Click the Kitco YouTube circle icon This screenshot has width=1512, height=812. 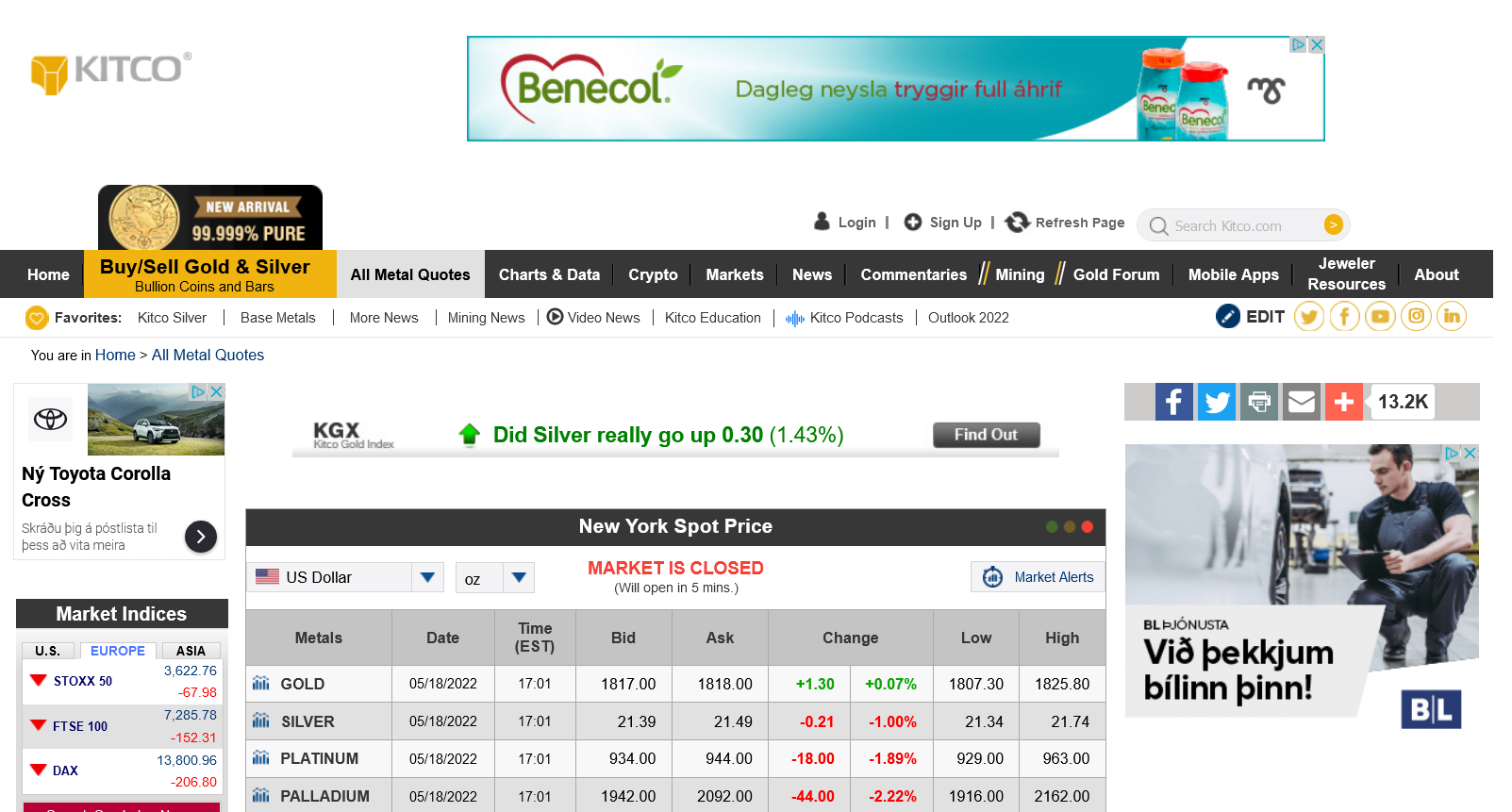[1380, 317]
